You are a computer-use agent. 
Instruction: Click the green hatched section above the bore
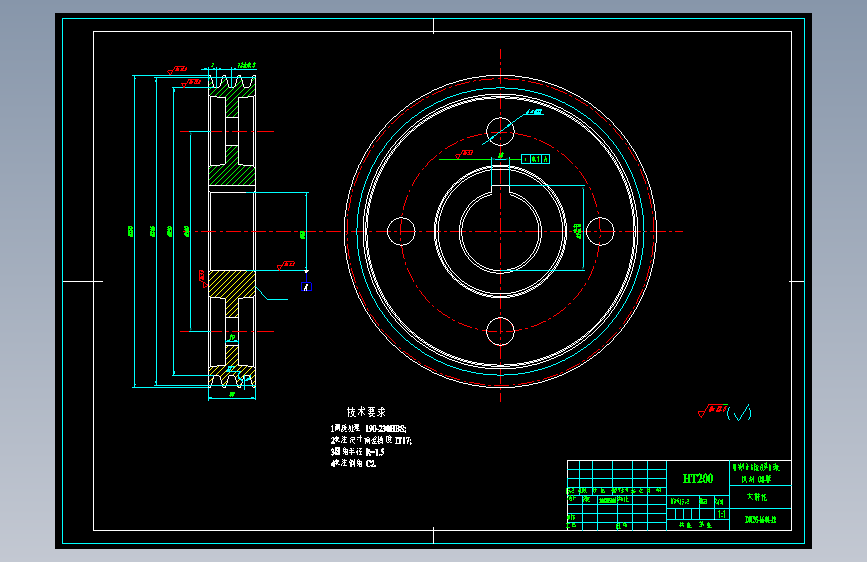tap(232, 176)
